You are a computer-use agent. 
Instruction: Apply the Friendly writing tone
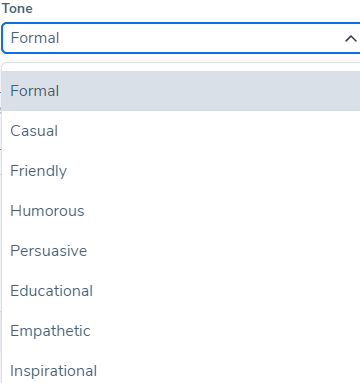tap(181, 171)
